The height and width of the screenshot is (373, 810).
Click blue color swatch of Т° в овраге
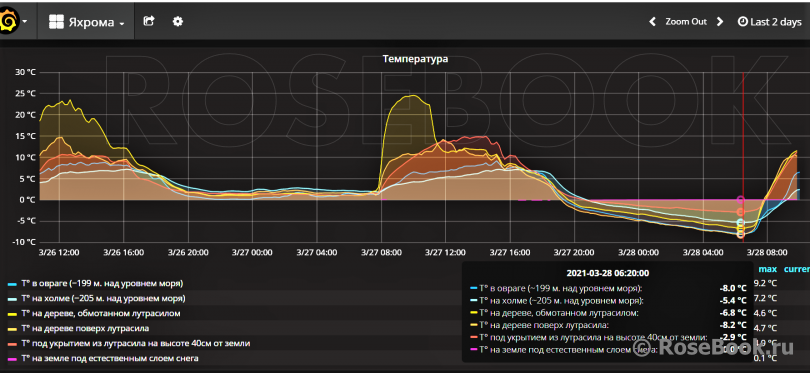[x=12, y=284]
